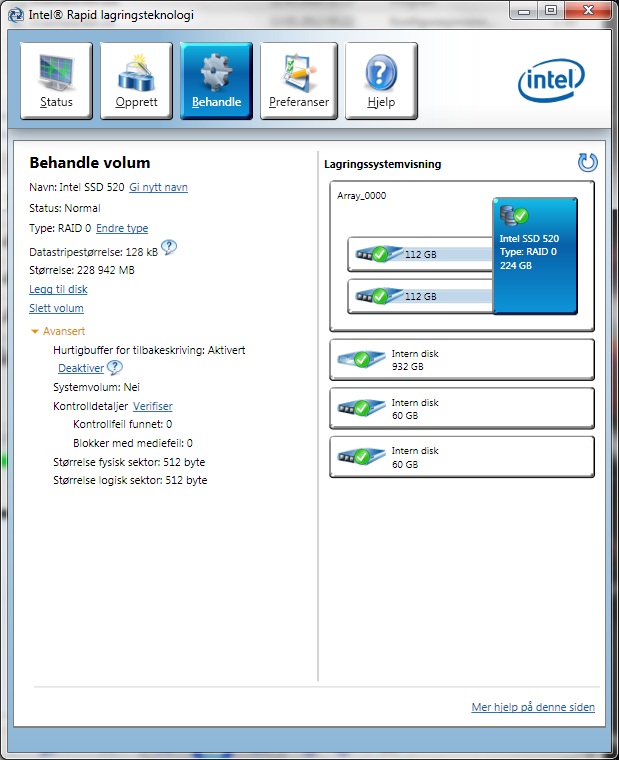Click the Endre type link
619x760 pixels.
pos(122,228)
